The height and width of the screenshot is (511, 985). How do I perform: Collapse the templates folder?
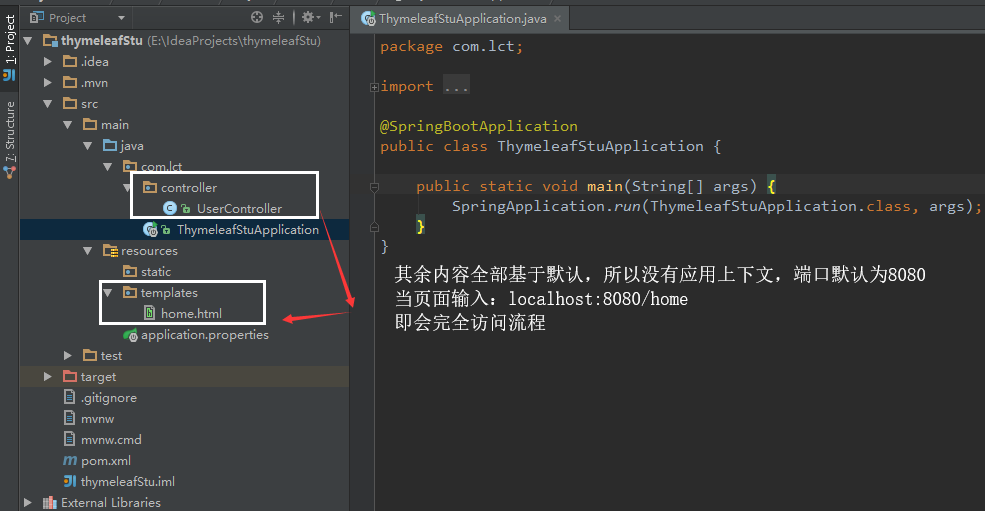click(108, 293)
